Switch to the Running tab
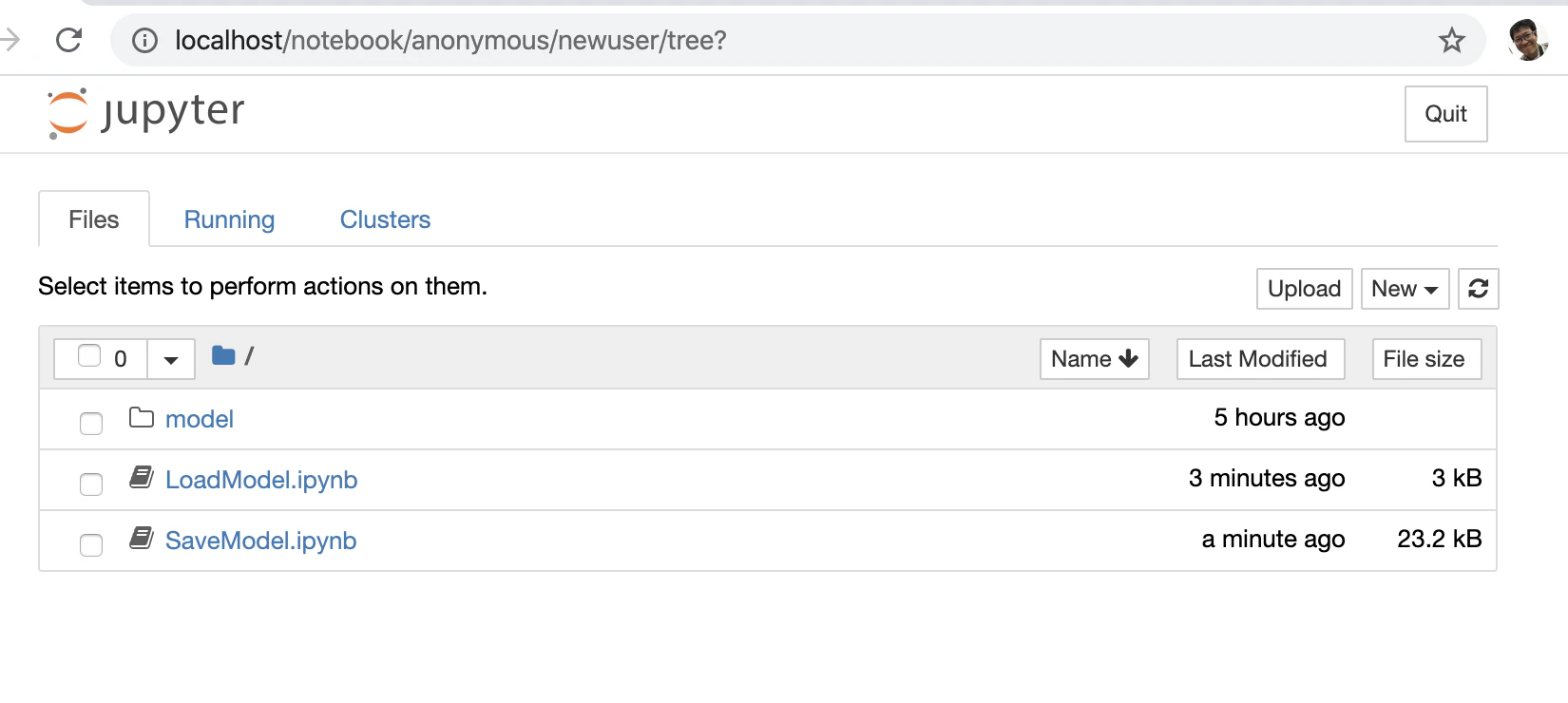 click(229, 219)
